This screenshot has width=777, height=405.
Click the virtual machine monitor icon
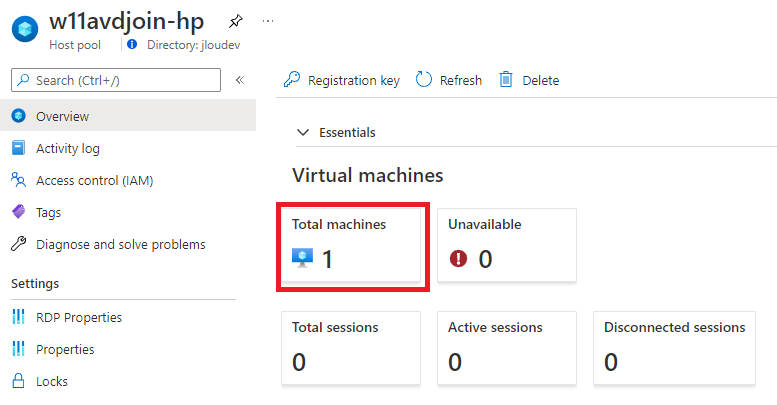tap(302, 258)
